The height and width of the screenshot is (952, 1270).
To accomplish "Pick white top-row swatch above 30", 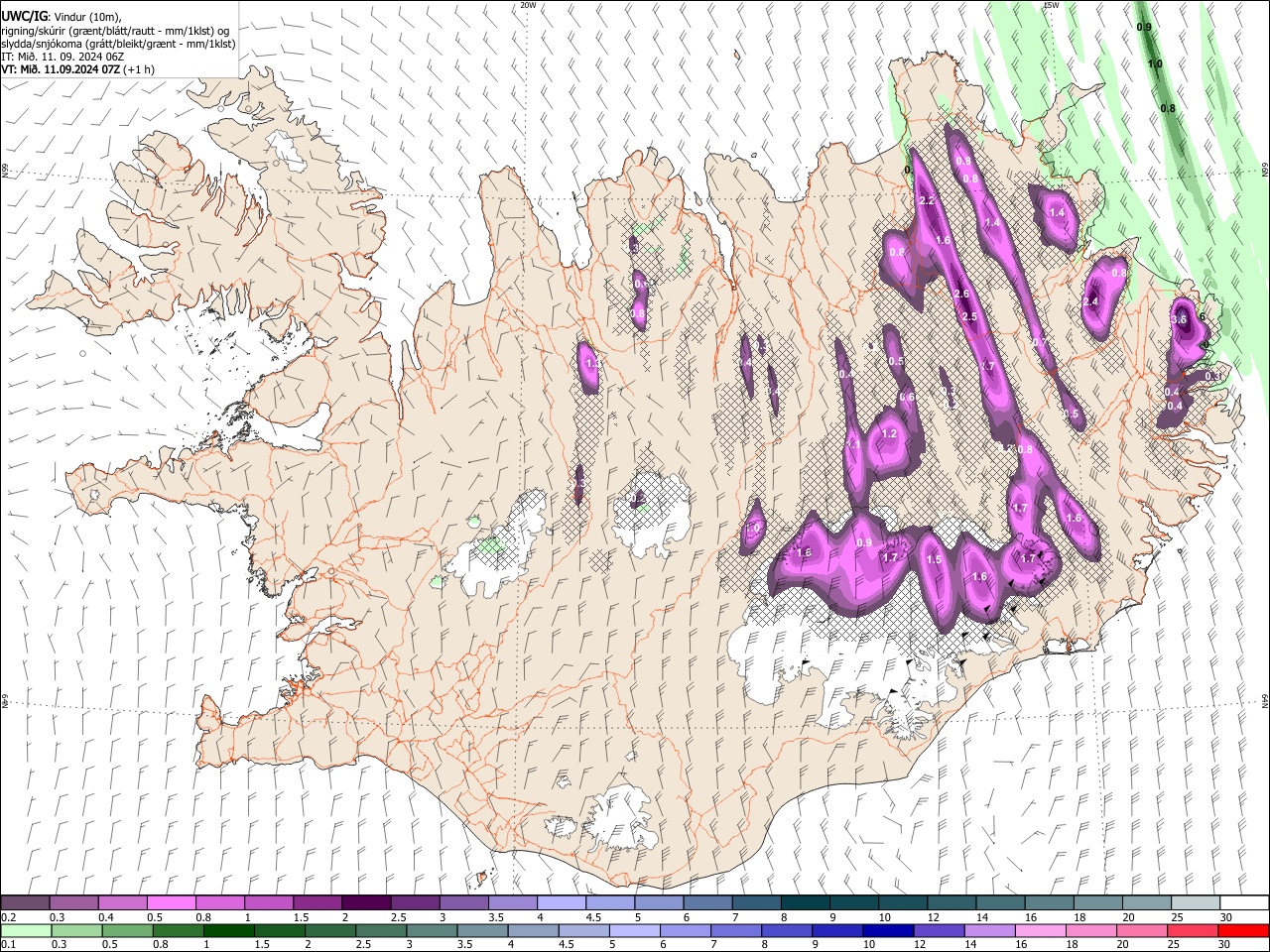I will pyautogui.click(x=1244, y=903).
